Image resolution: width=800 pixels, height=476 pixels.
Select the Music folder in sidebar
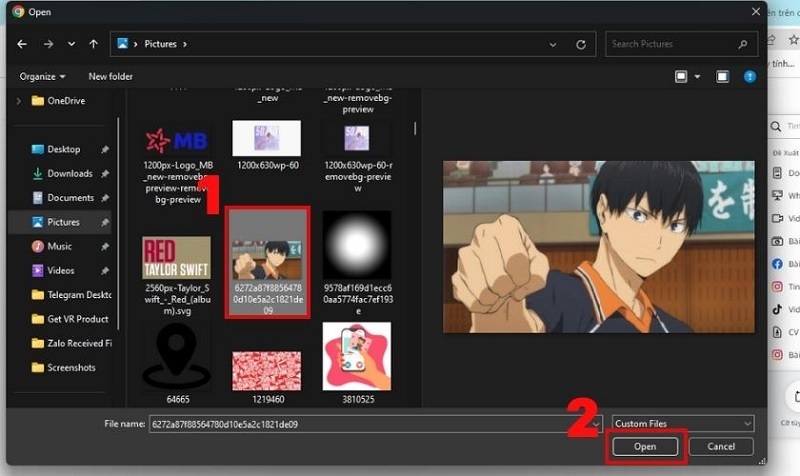pyautogui.click(x=59, y=246)
